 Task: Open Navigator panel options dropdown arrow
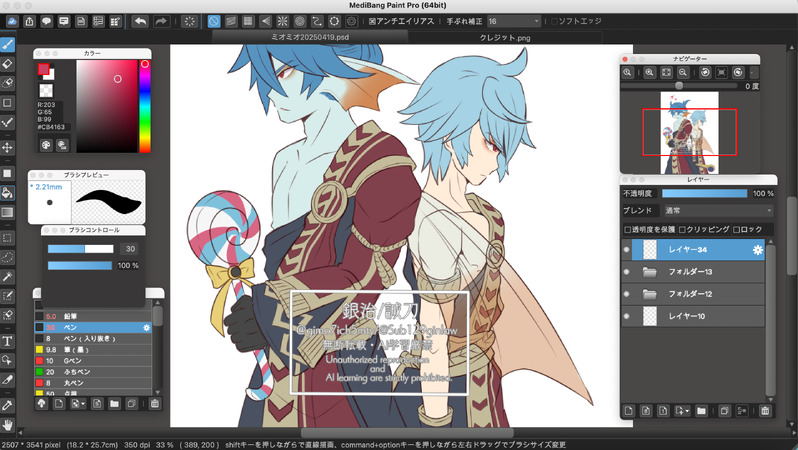coord(753,73)
